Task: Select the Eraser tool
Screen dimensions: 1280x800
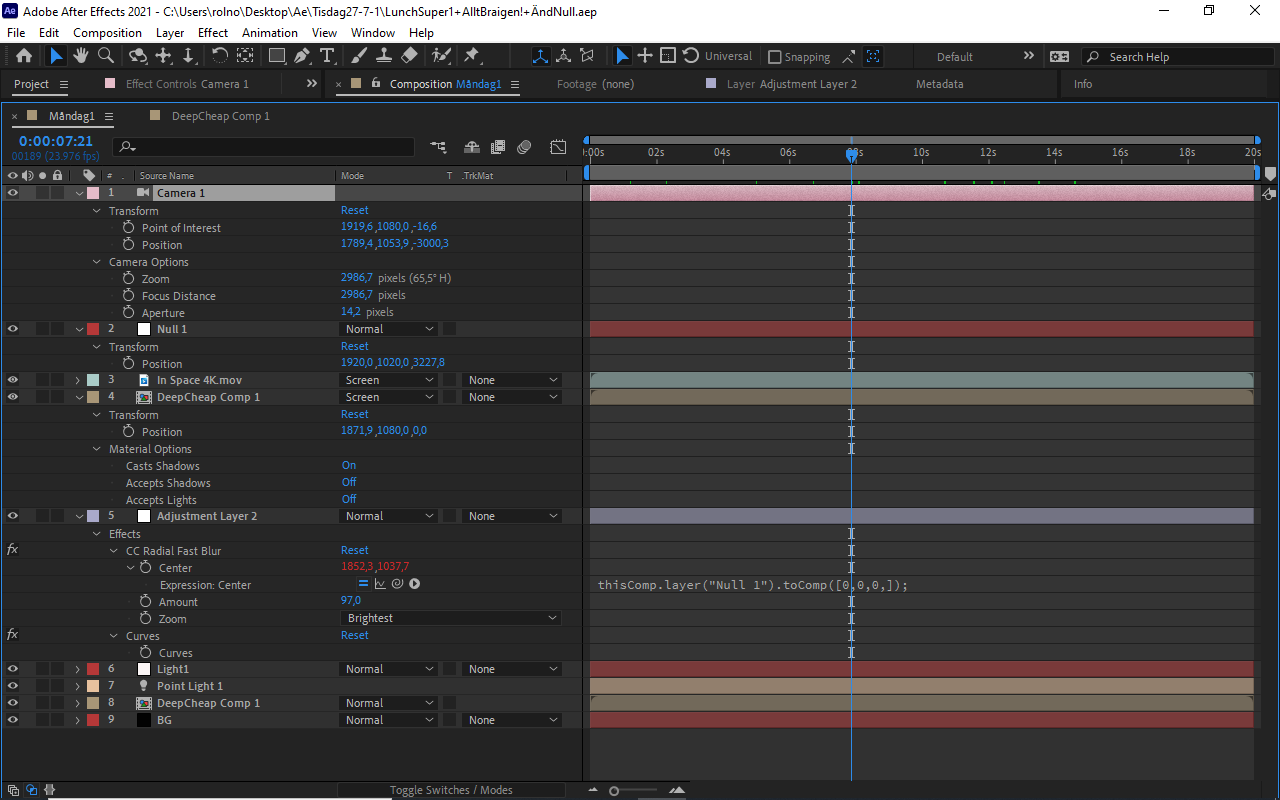Action: point(409,56)
